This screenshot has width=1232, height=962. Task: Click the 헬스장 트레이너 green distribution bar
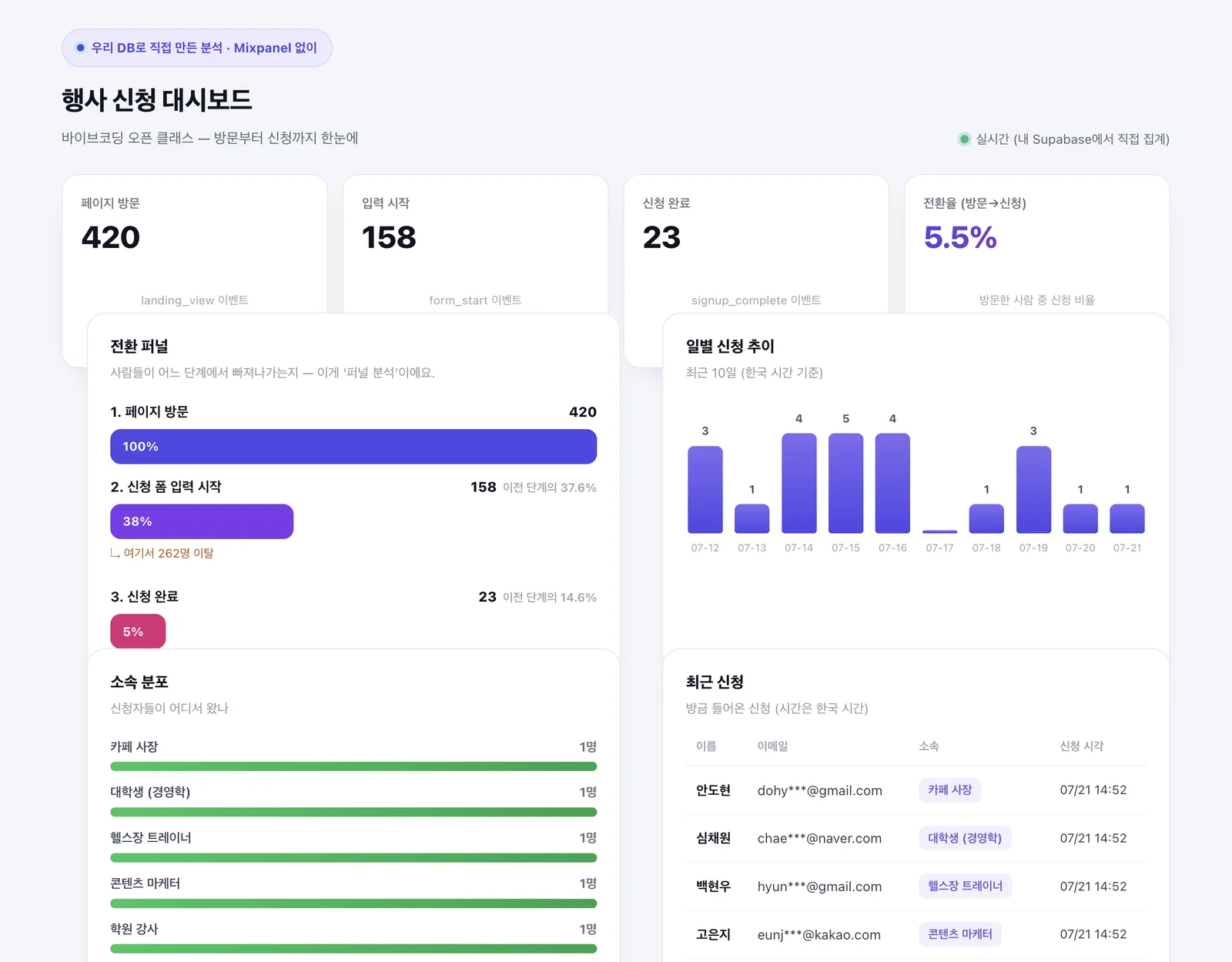coord(353,857)
